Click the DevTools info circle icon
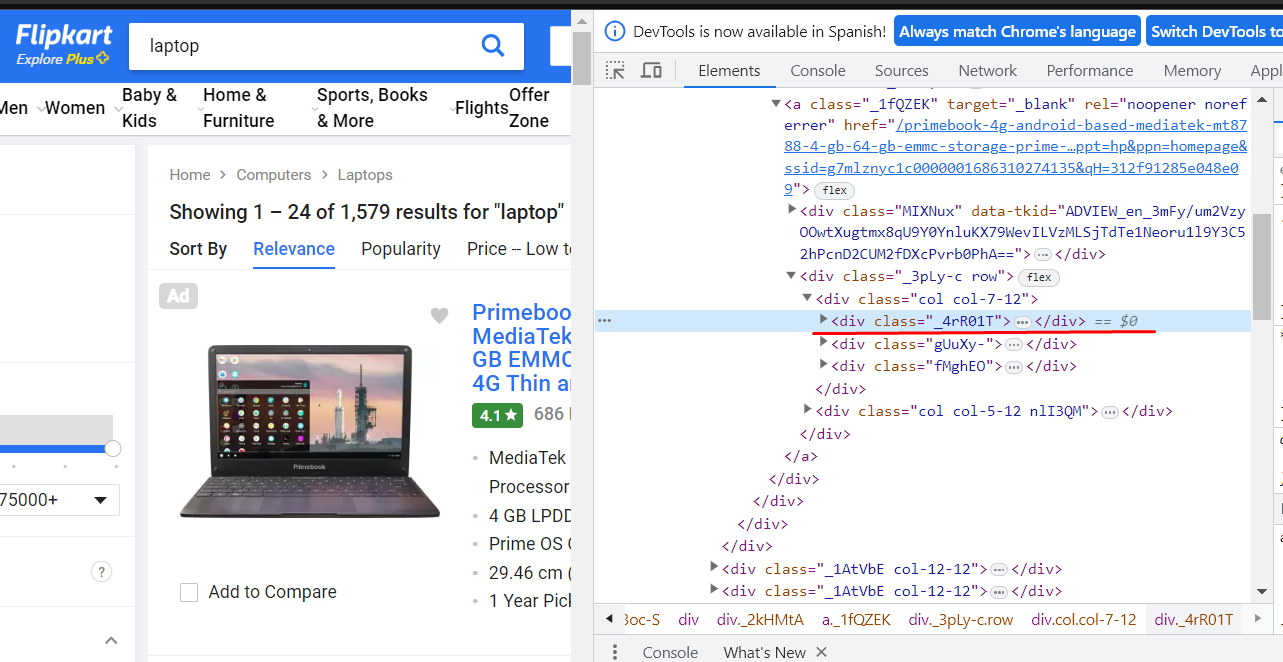 click(x=615, y=31)
